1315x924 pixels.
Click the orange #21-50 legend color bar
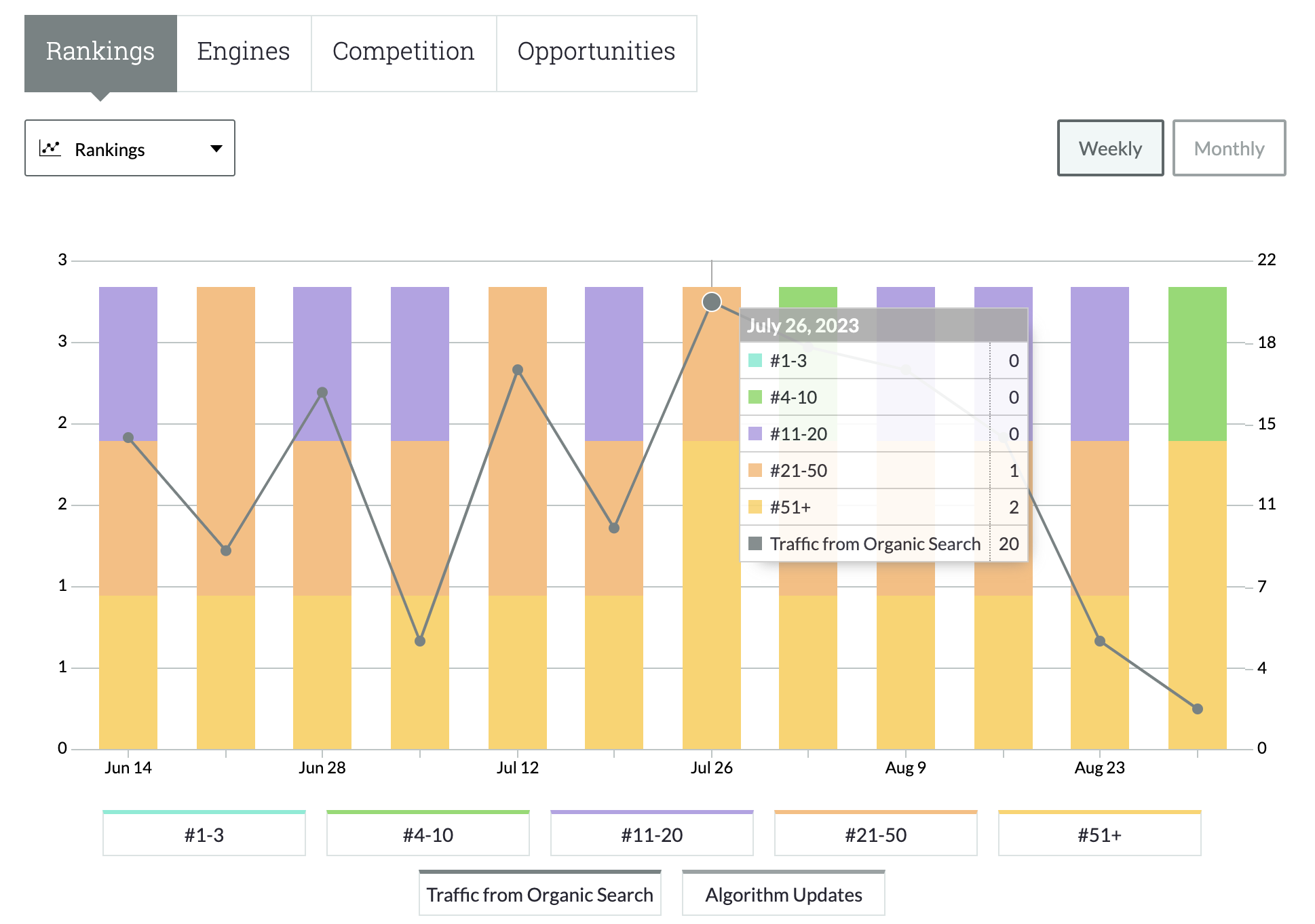875,811
